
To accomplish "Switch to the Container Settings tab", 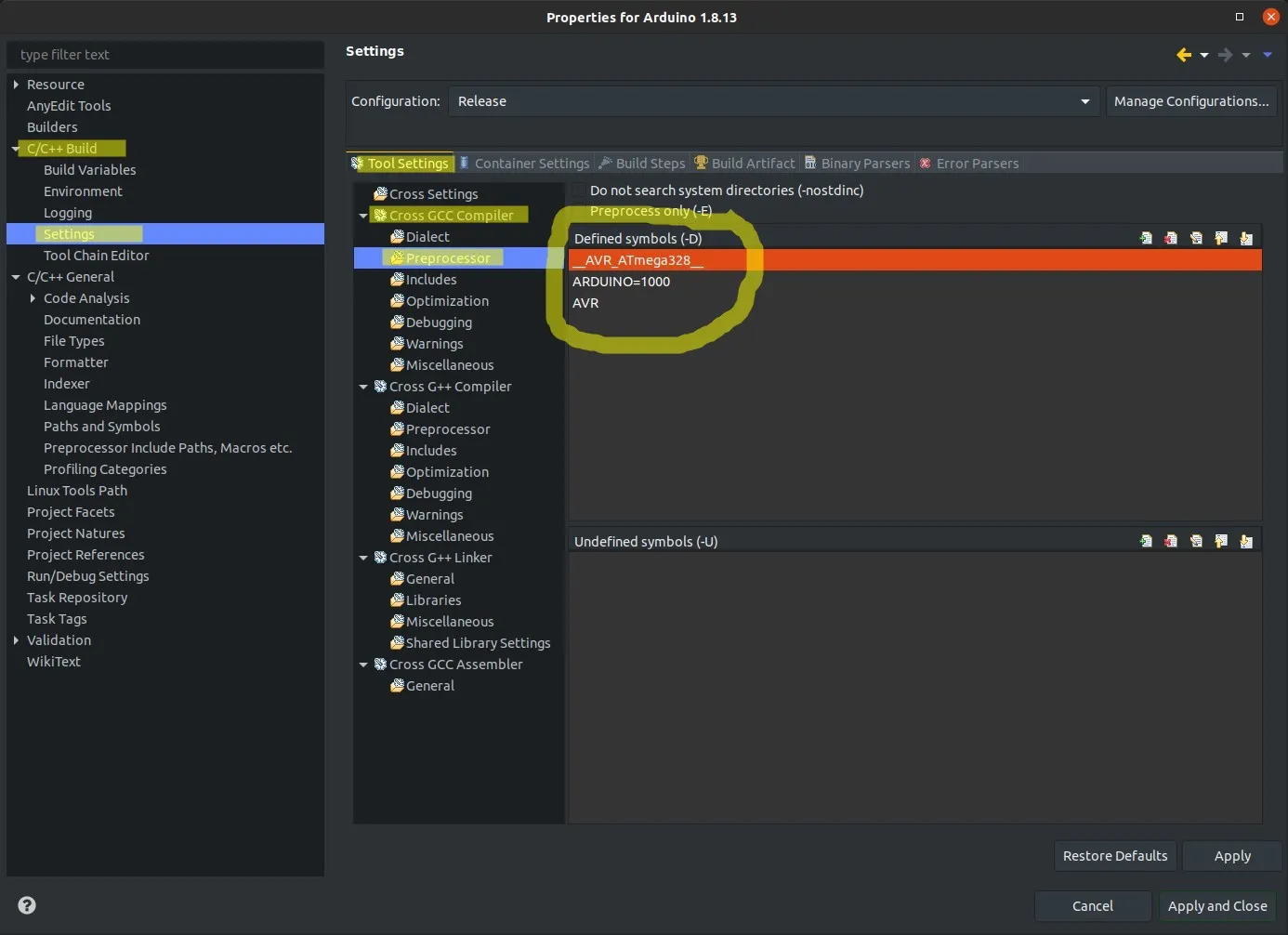I will point(525,164).
